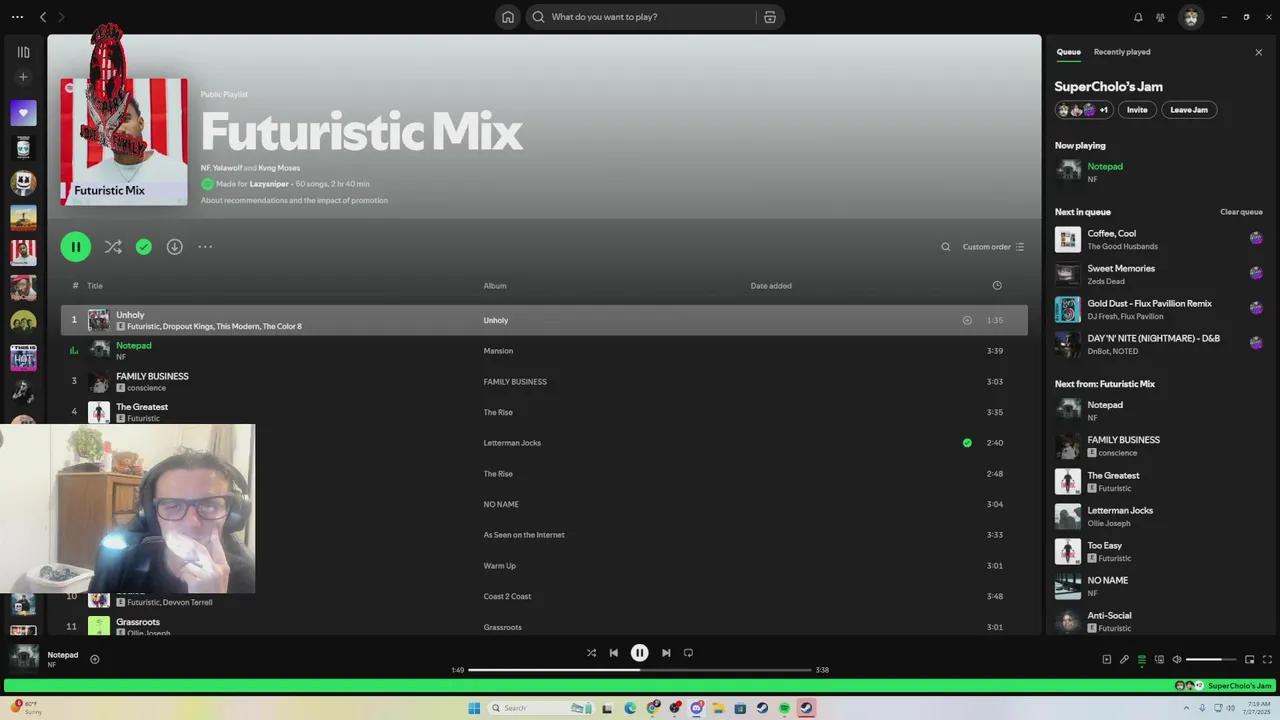Select Coffee, Cool in queue
This screenshot has height=720, width=1280.
[x=1159, y=240]
